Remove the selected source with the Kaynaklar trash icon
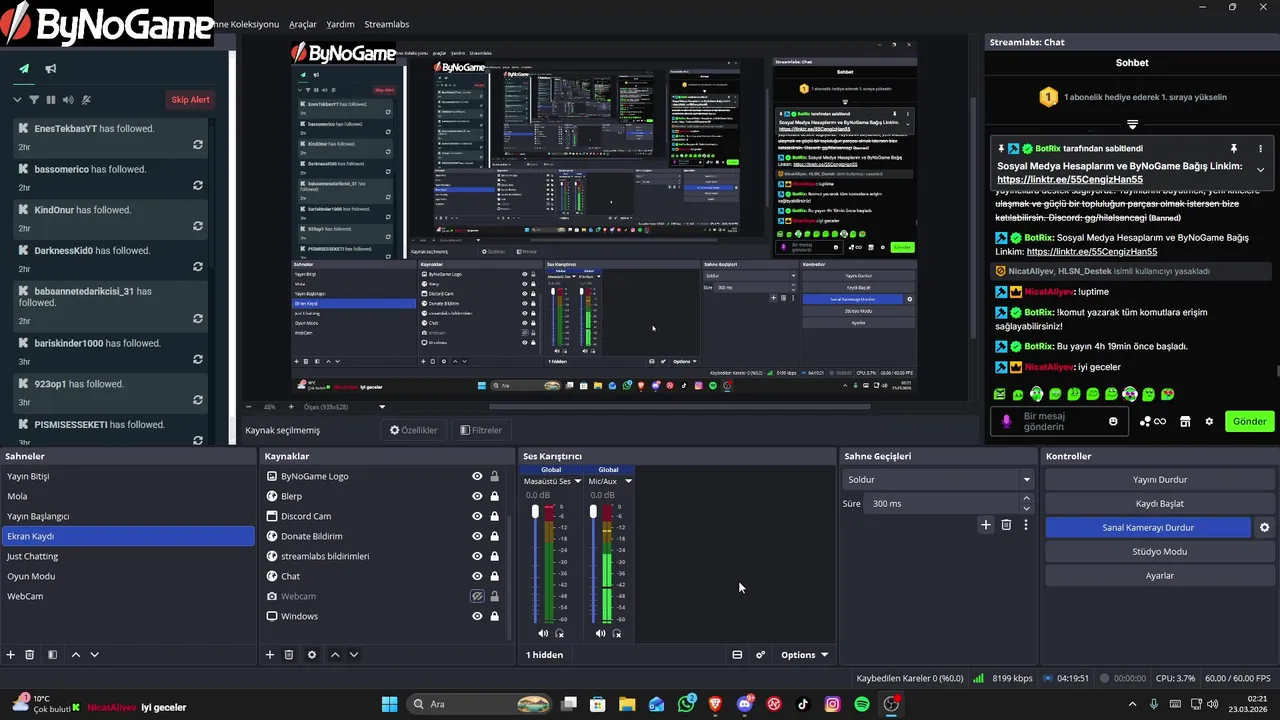This screenshot has width=1280, height=720. click(x=289, y=655)
